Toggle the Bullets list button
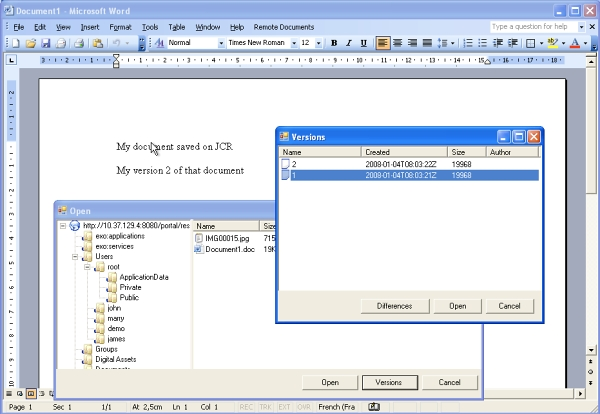This screenshot has height=414, width=600. tap(483, 43)
